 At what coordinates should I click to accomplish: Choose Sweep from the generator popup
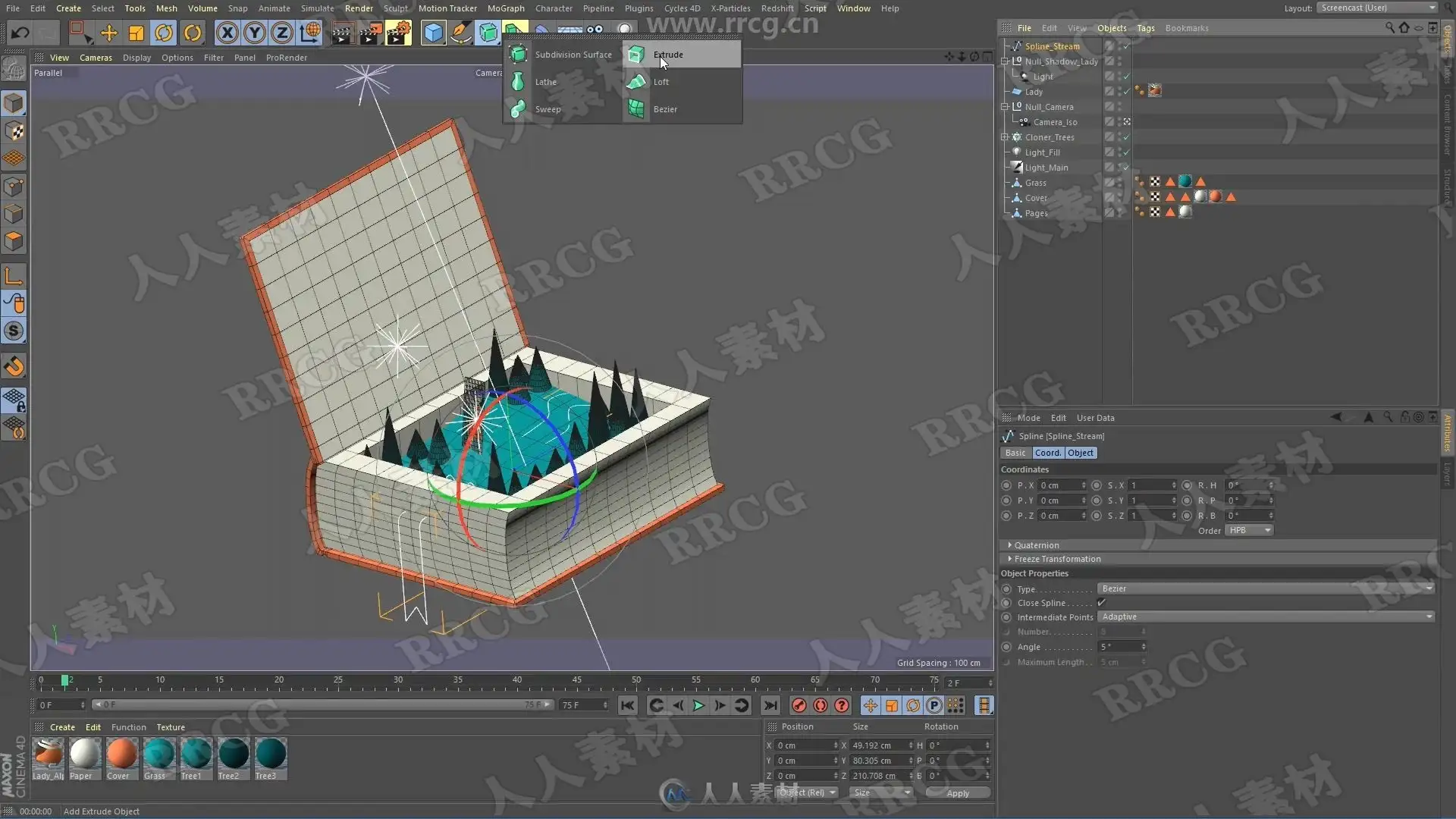point(562,109)
